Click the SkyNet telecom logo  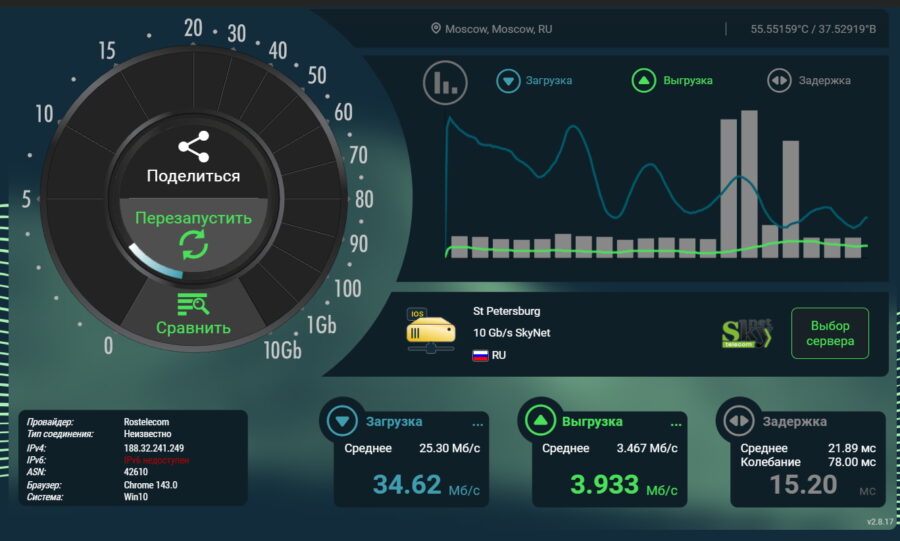pyautogui.click(x=746, y=334)
